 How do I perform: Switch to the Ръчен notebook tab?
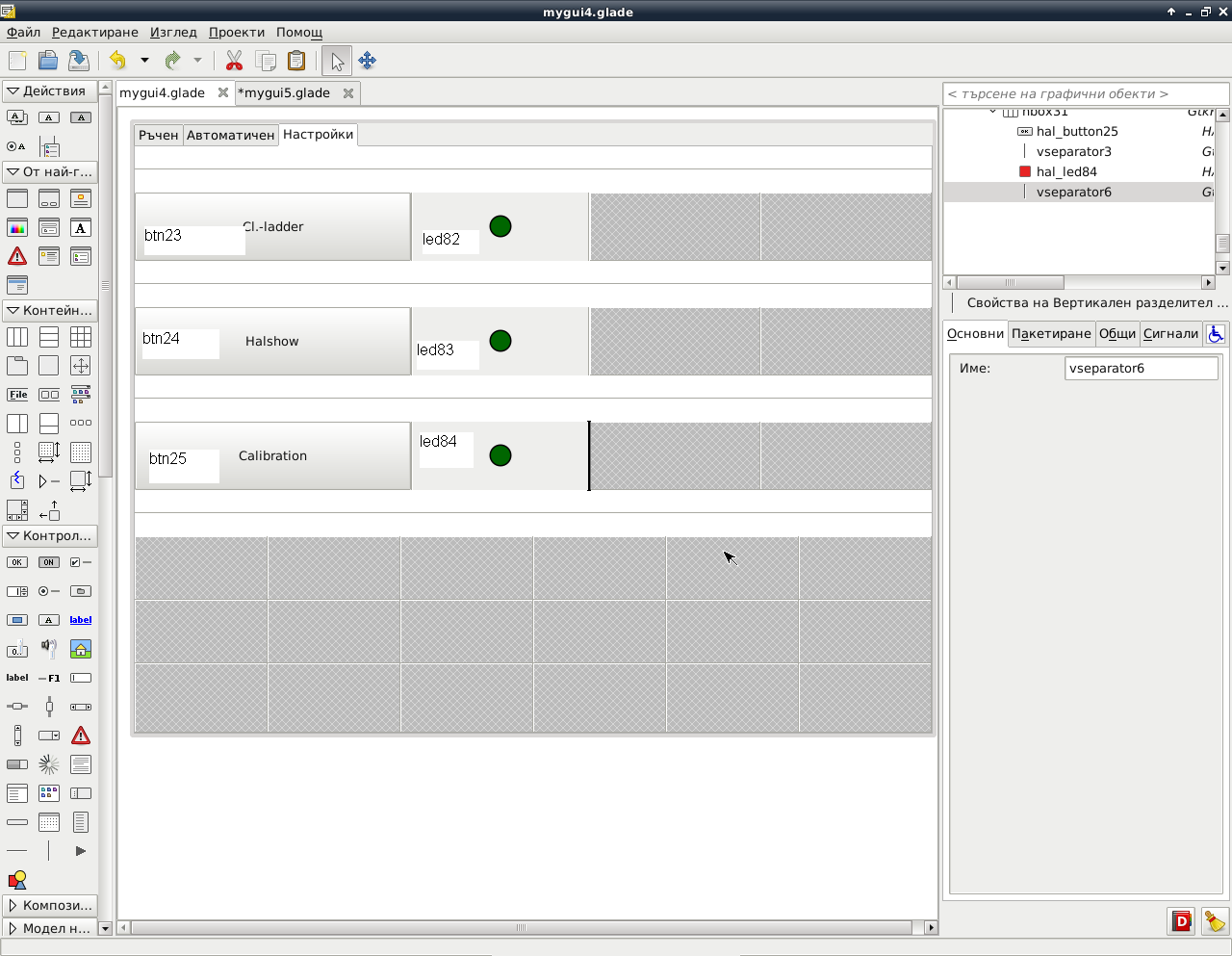click(159, 136)
